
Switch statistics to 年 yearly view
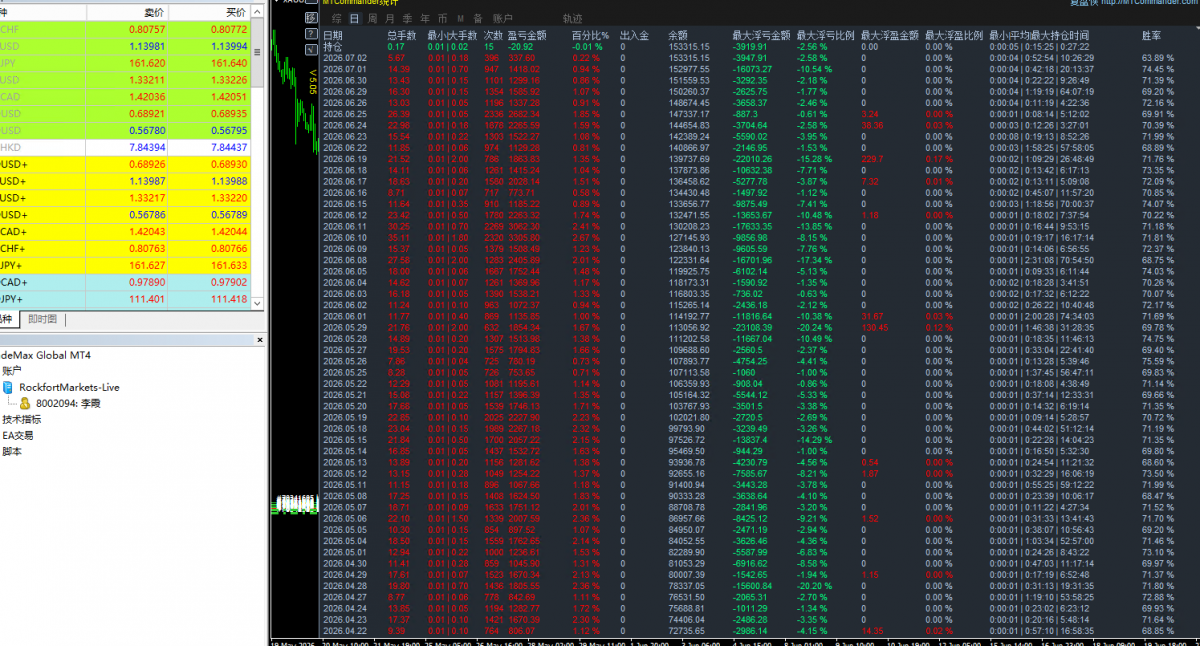[x=425, y=19]
